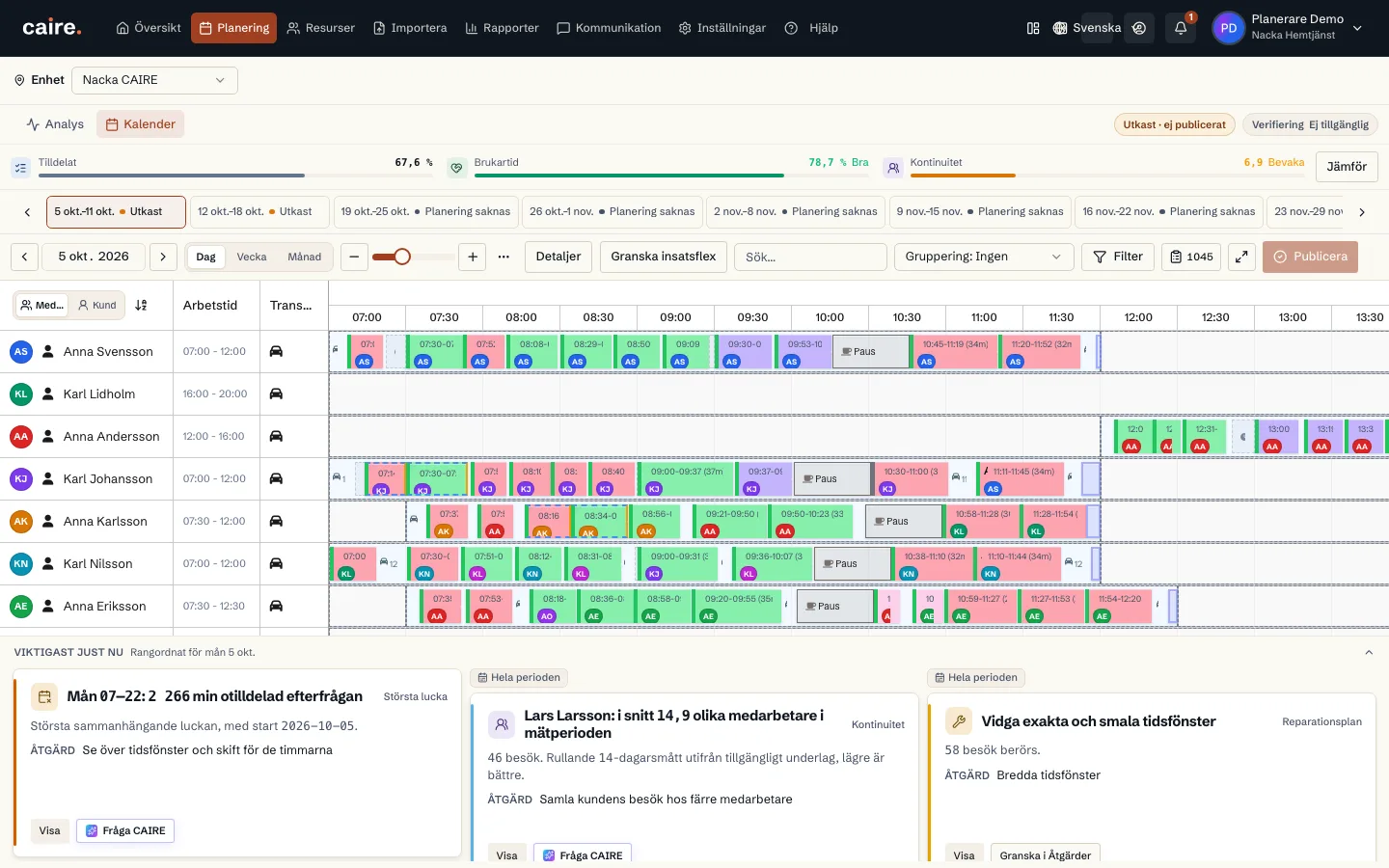Click Karl Lidholm's car transport icon

[276, 393]
